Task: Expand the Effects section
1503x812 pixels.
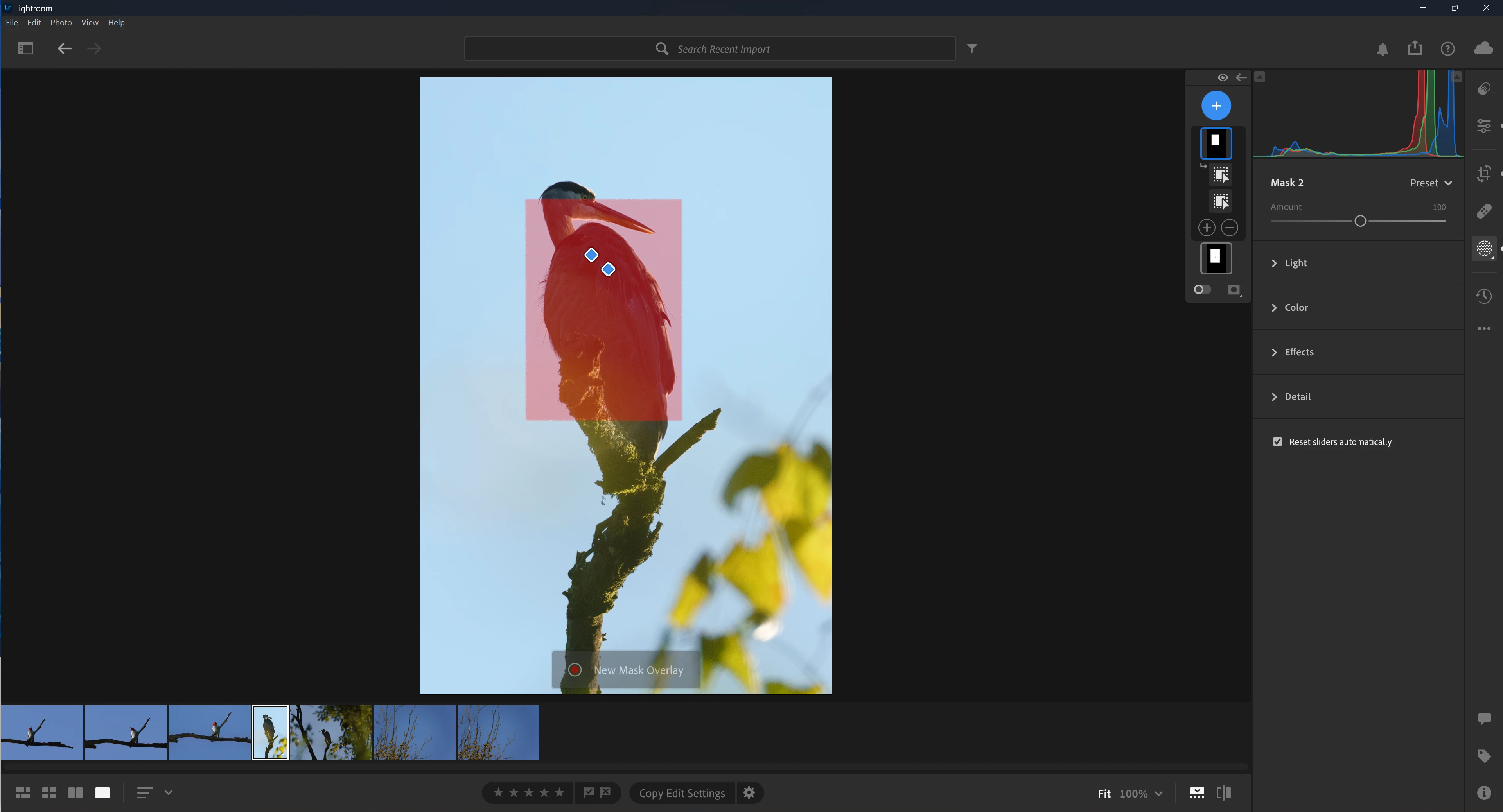Action: (1298, 352)
